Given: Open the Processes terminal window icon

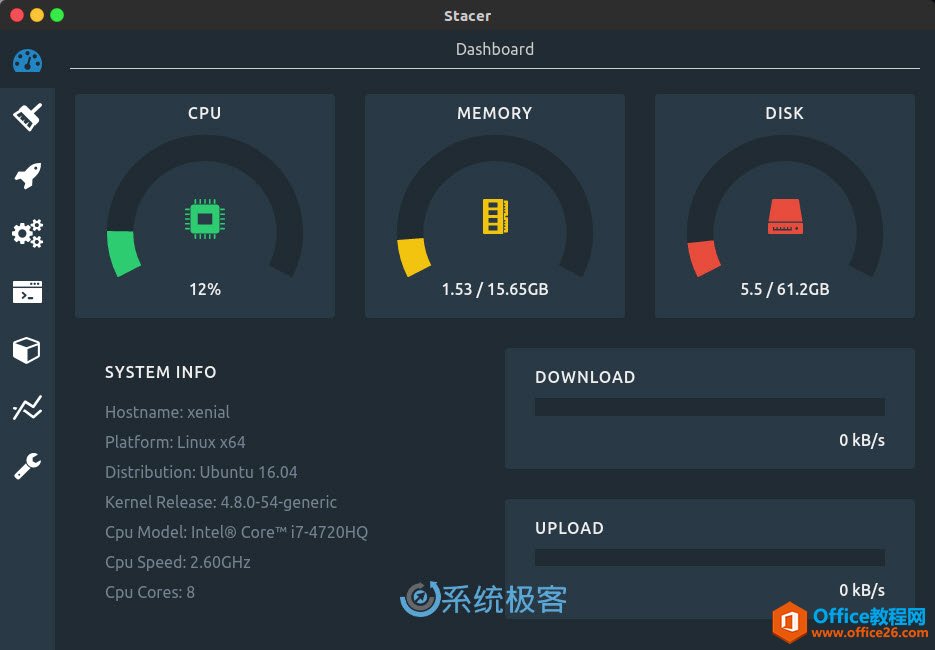Looking at the screenshot, I should (27, 292).
